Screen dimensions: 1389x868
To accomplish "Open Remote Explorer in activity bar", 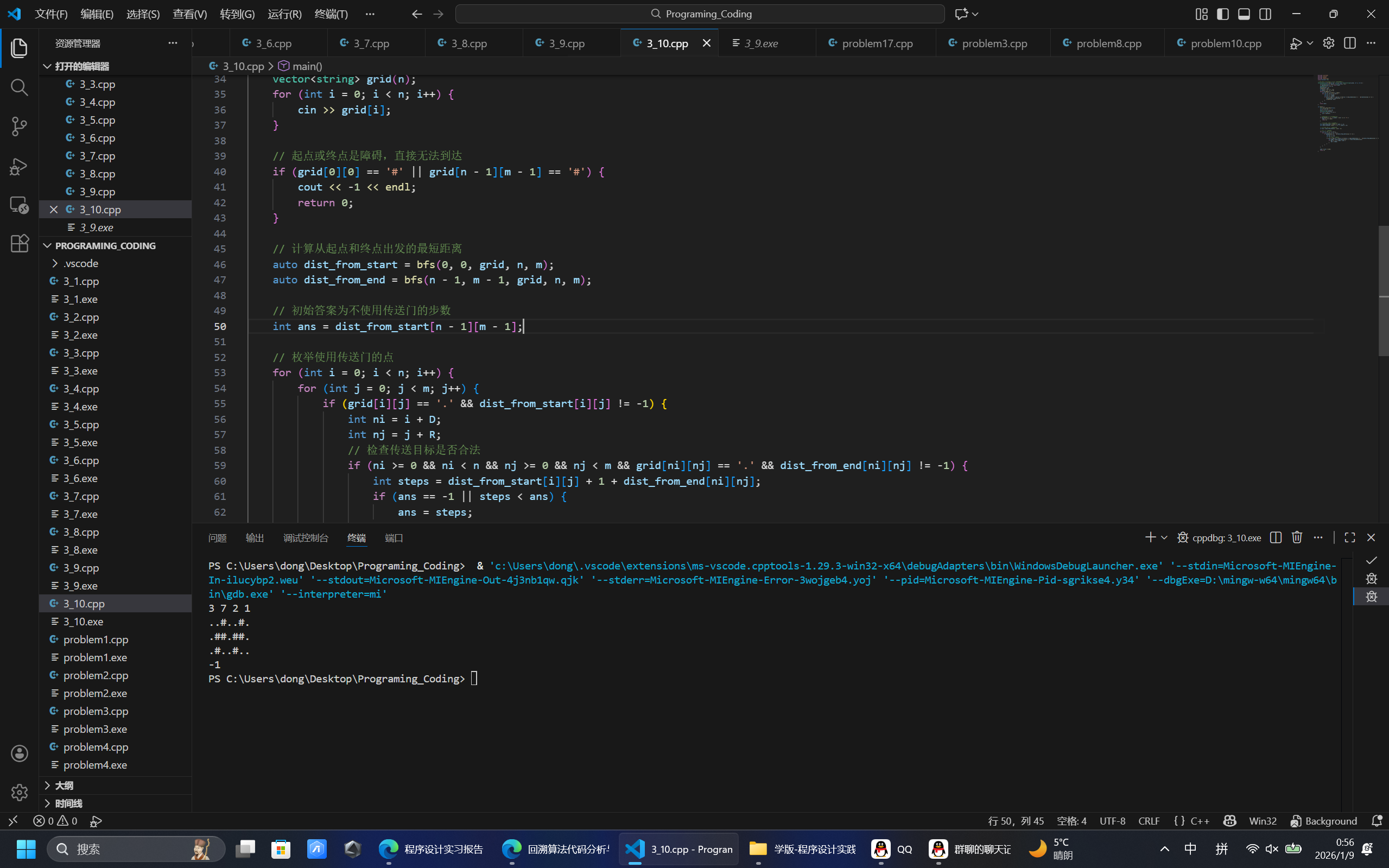I will [x=20, y=205].
